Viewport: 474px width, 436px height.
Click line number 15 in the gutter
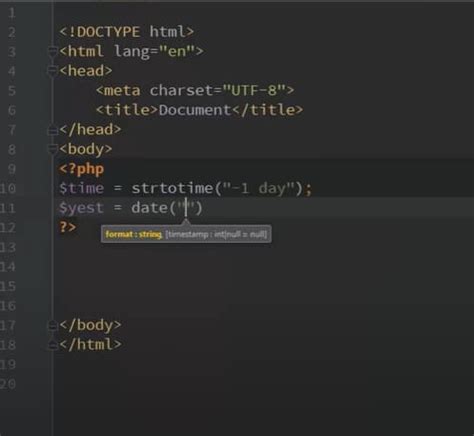(x=8, y=286)
